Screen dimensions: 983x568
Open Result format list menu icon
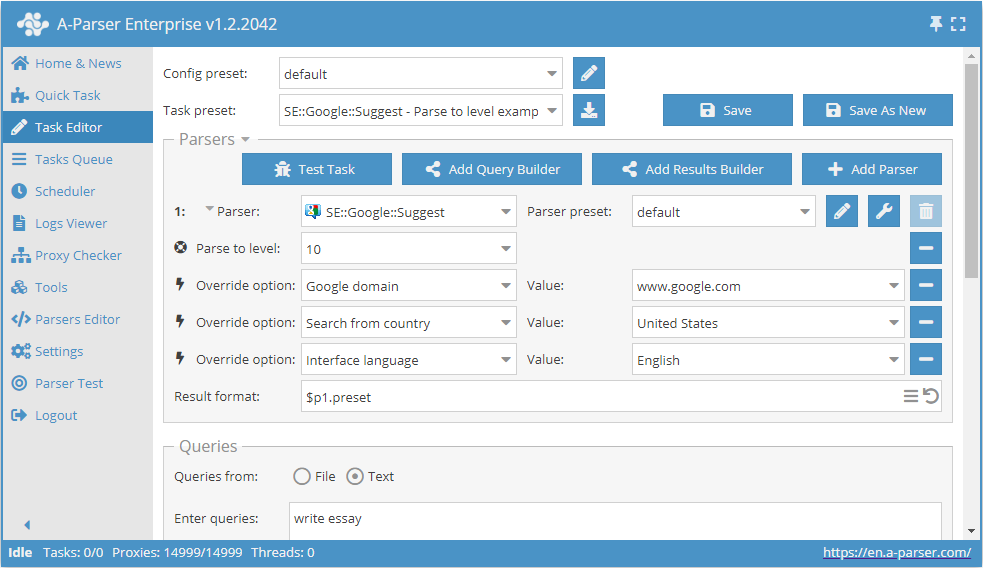point(911,397)
